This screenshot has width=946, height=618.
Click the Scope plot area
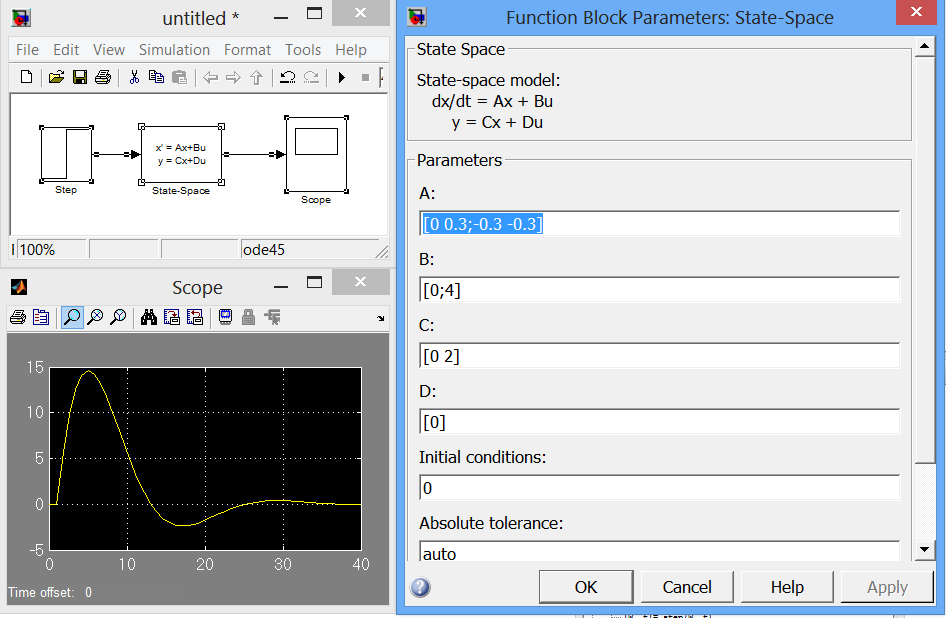tap(205, 459)
